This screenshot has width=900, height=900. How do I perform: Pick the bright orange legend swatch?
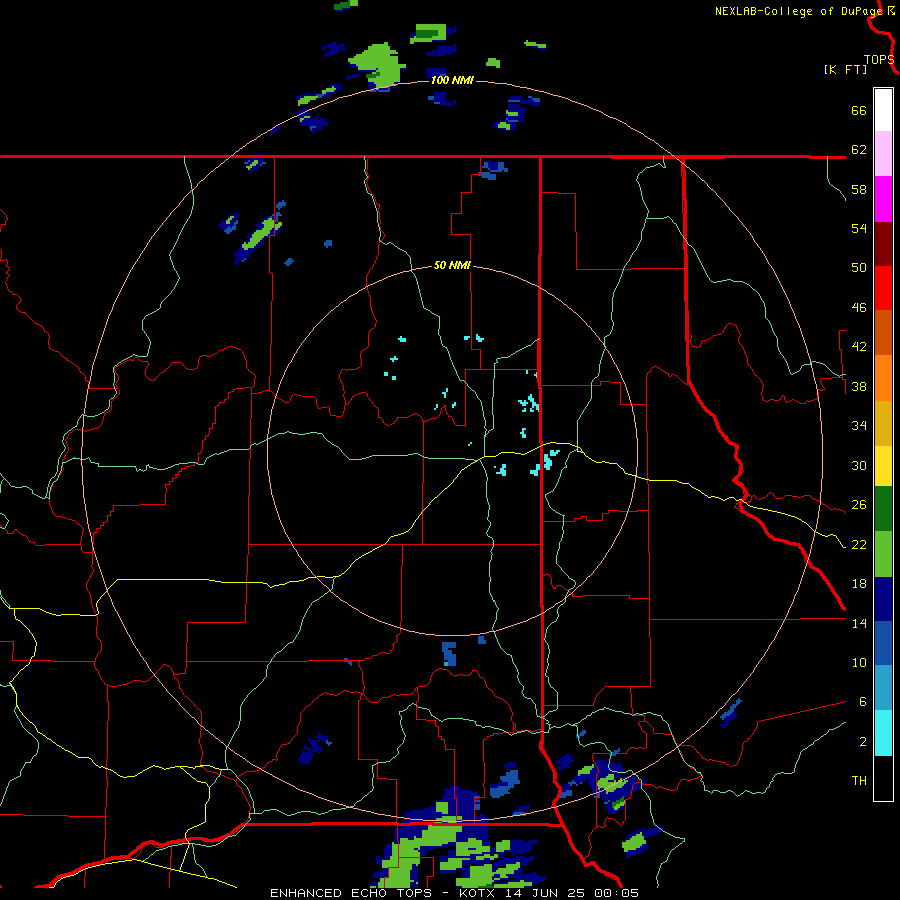(x=883, y=378)
